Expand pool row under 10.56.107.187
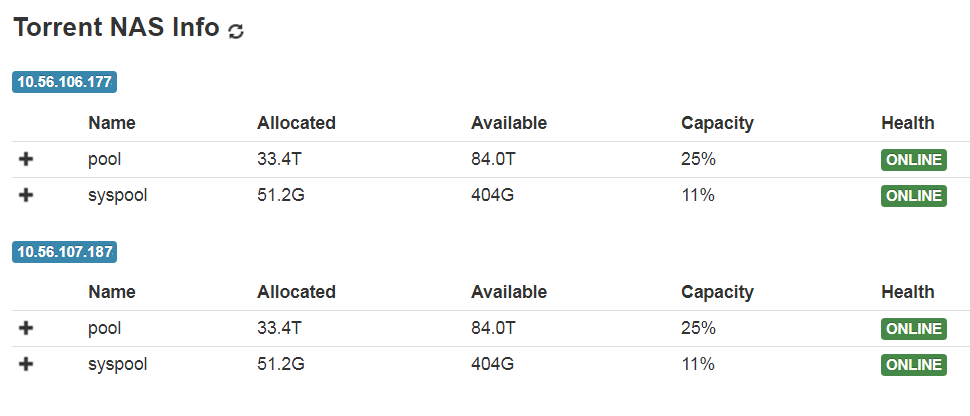This screenshot has width=970, height=416. click(26, 328)
